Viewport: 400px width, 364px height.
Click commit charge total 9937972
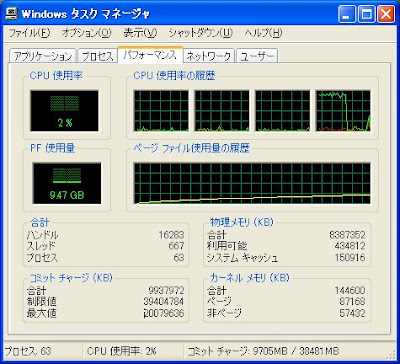coord(166,290)
